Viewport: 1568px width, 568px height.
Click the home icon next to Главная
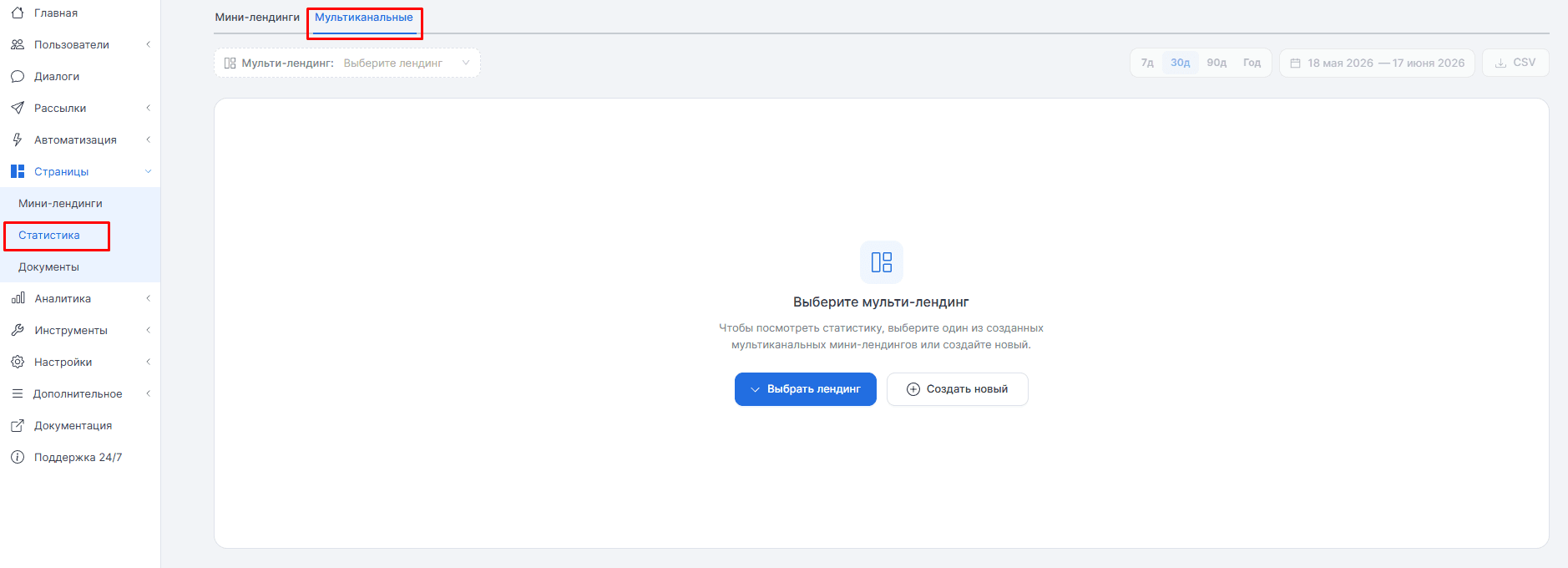pos(18,13)
